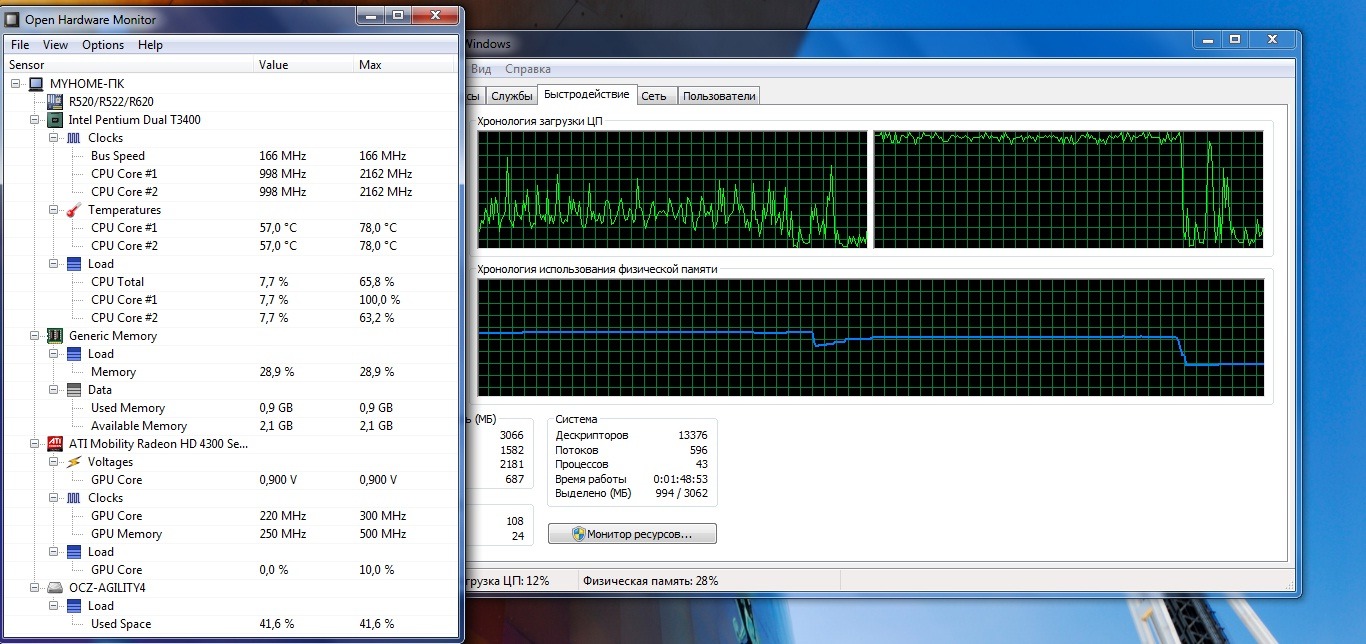The image size is (1366, 644).
Task: Click the CPU Load group icon
Action: coord(74,264)
